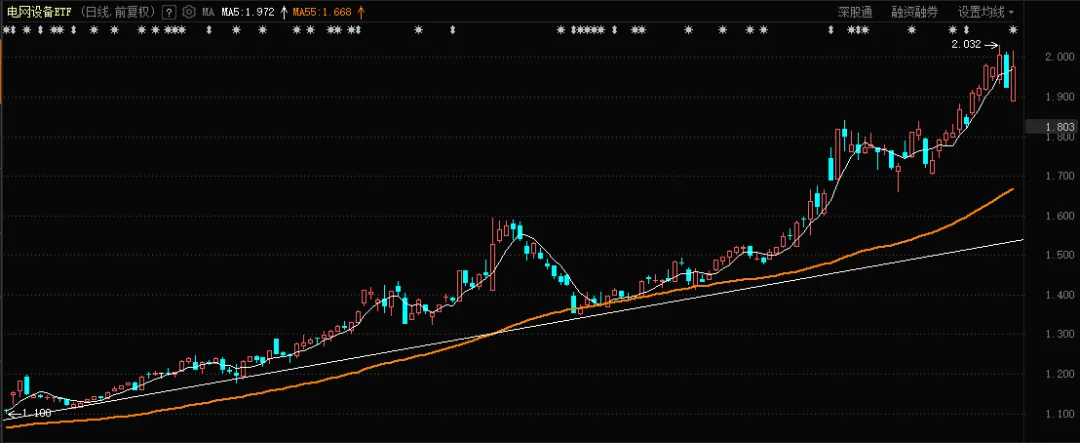
Task: Click the MA55:1.668 value
Action: (x=322, y=12)
